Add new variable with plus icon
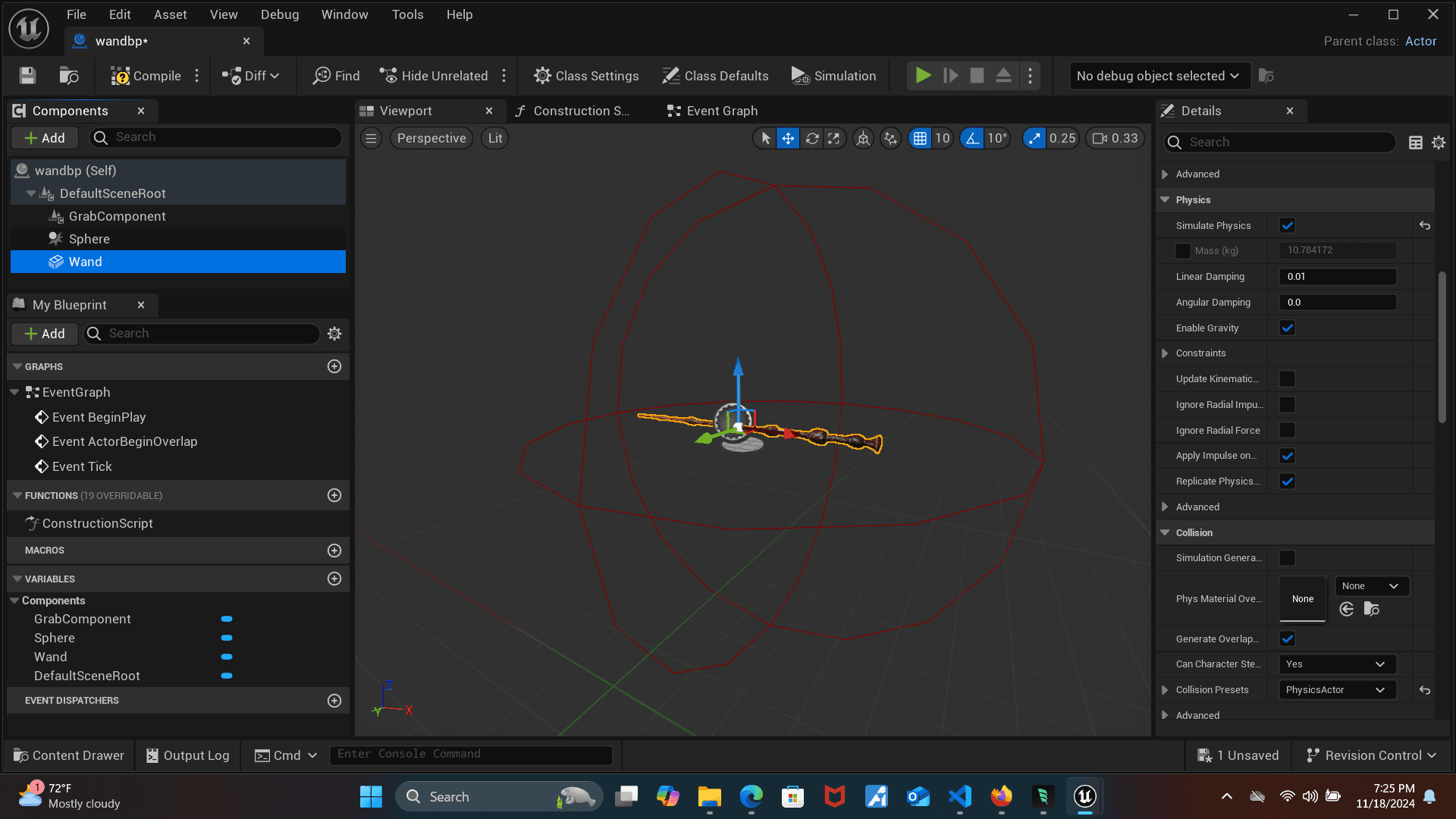The image size is (1456, 819). click(334, 579)
